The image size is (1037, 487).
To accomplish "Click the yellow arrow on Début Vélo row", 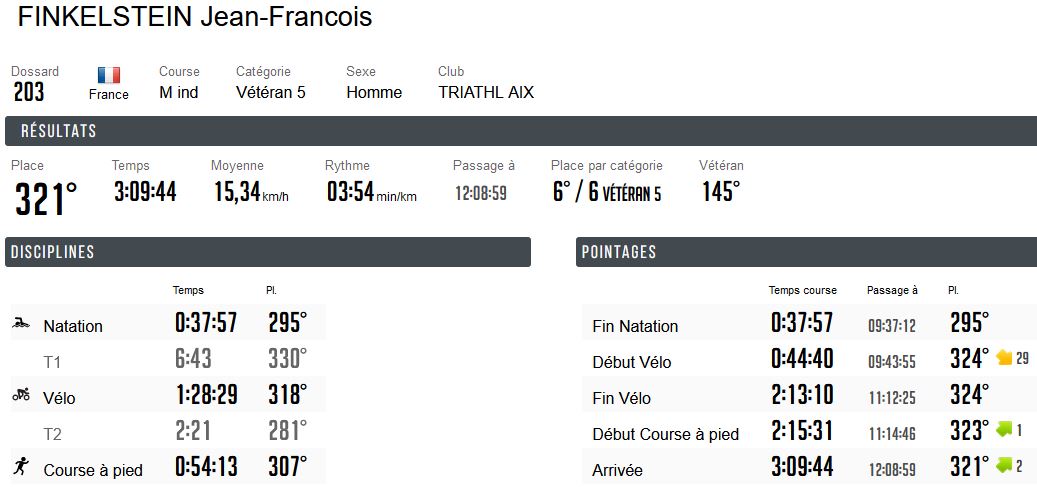I will 1005,358.
